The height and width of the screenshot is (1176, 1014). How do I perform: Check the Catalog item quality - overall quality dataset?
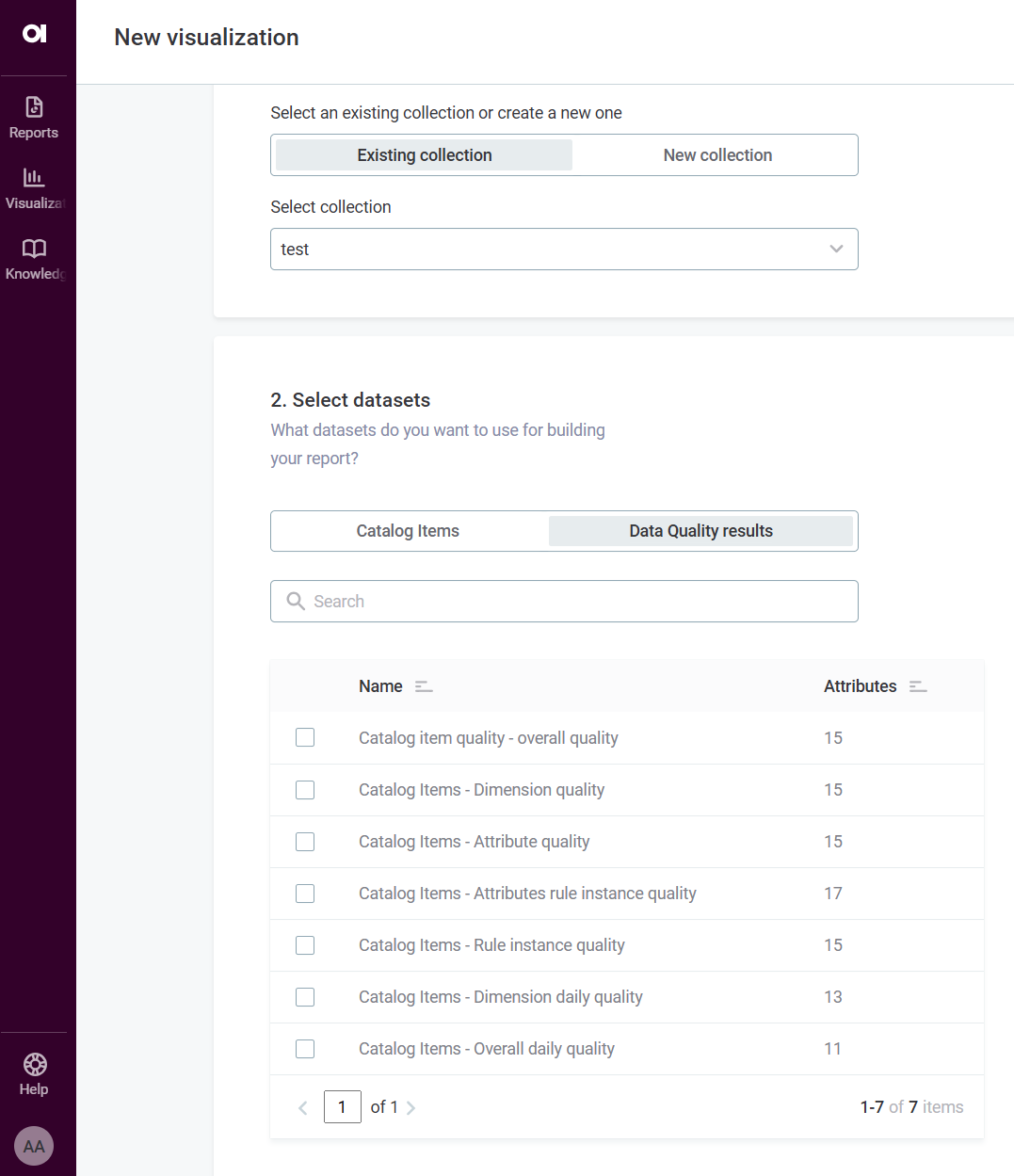pos(305,737)
